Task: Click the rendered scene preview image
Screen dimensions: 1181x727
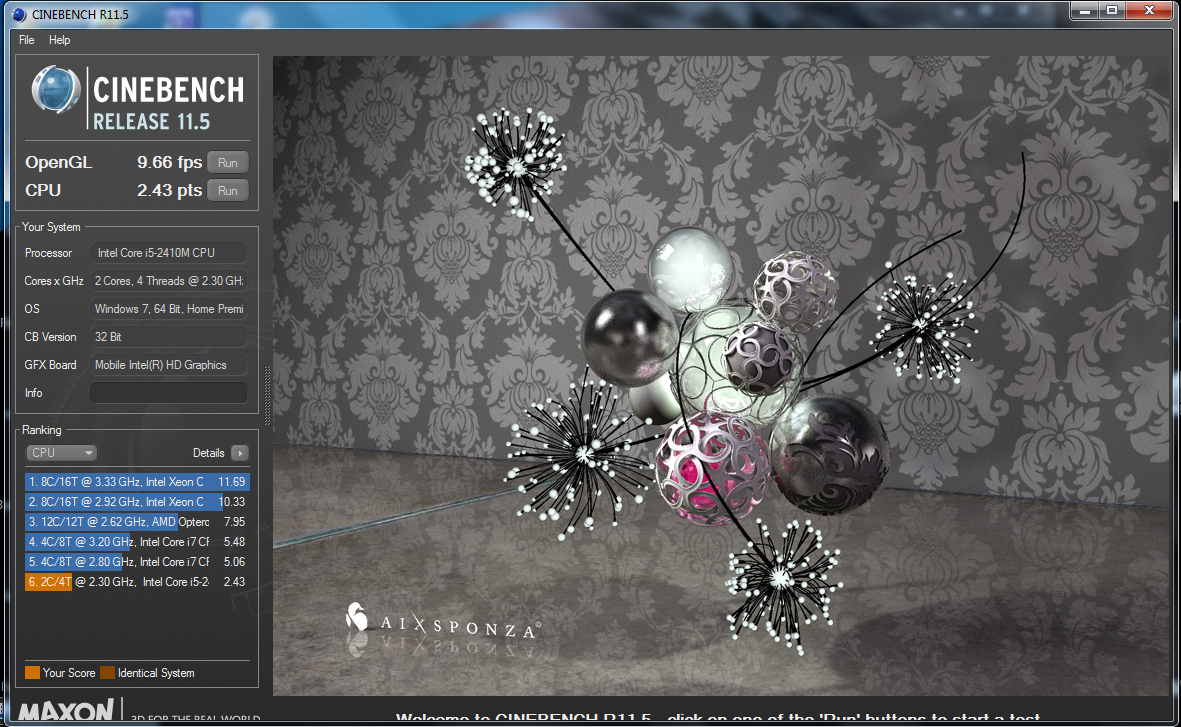Action: click(721, 375)
